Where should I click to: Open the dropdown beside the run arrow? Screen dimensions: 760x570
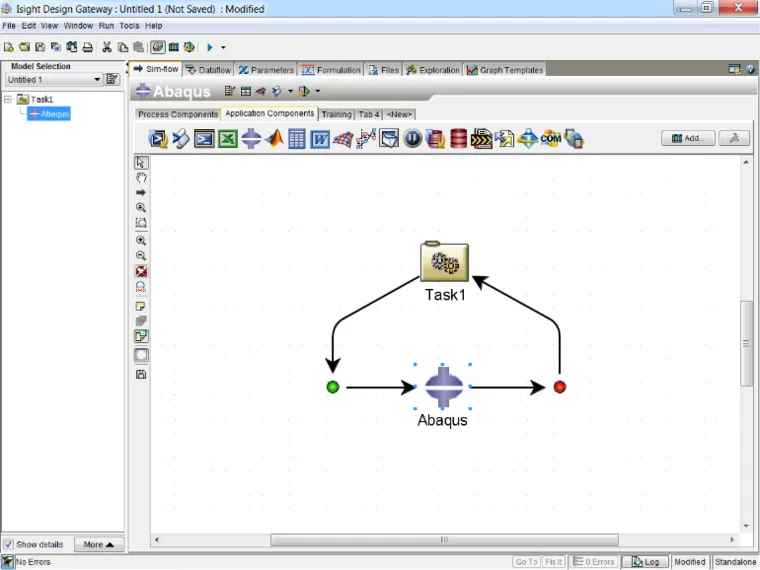(223, 48)
